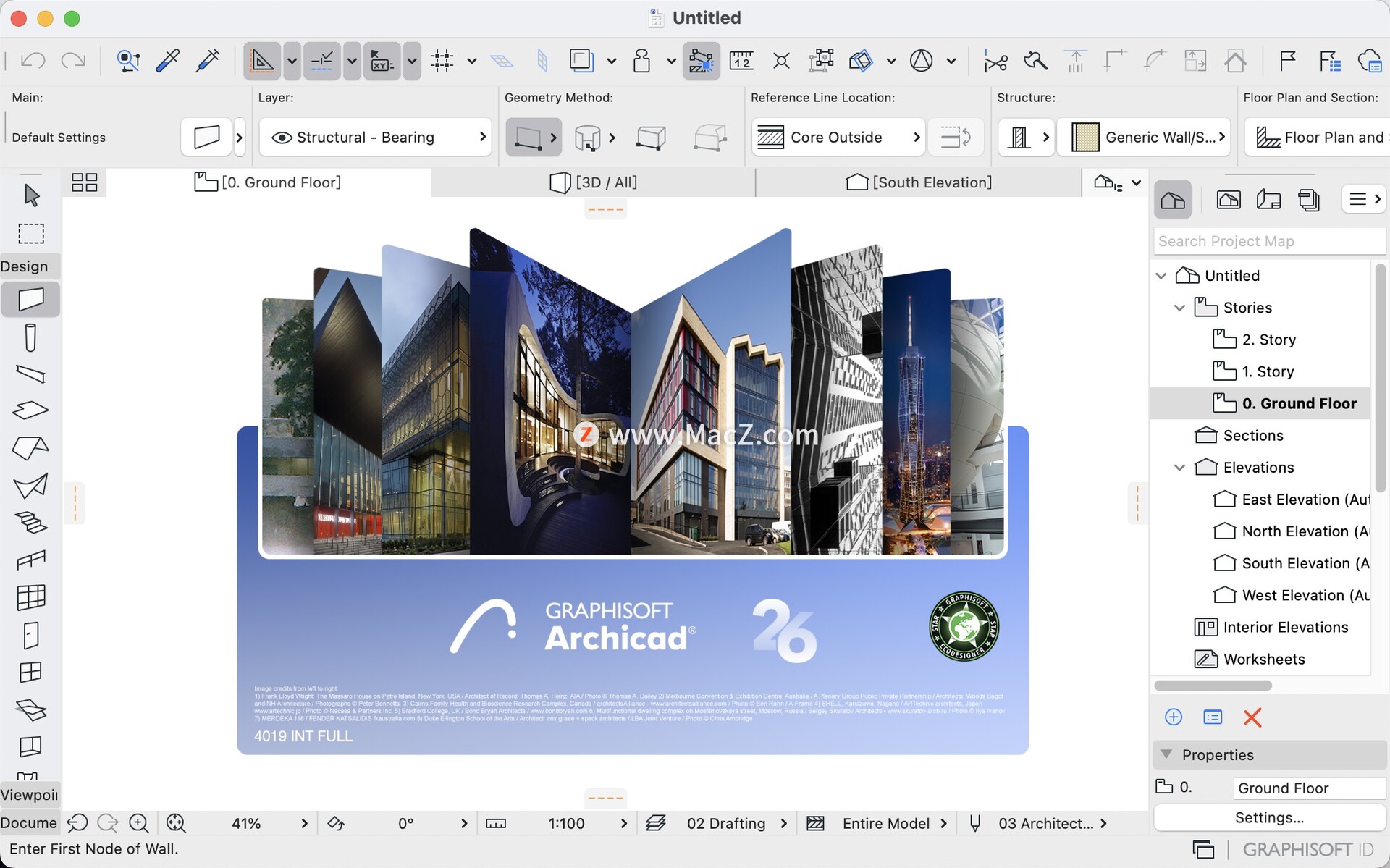Pick the Column tool in Design toolbox
Image resolution: width=1390 pixels, height=868 pixels.
(x=30, y=337)
